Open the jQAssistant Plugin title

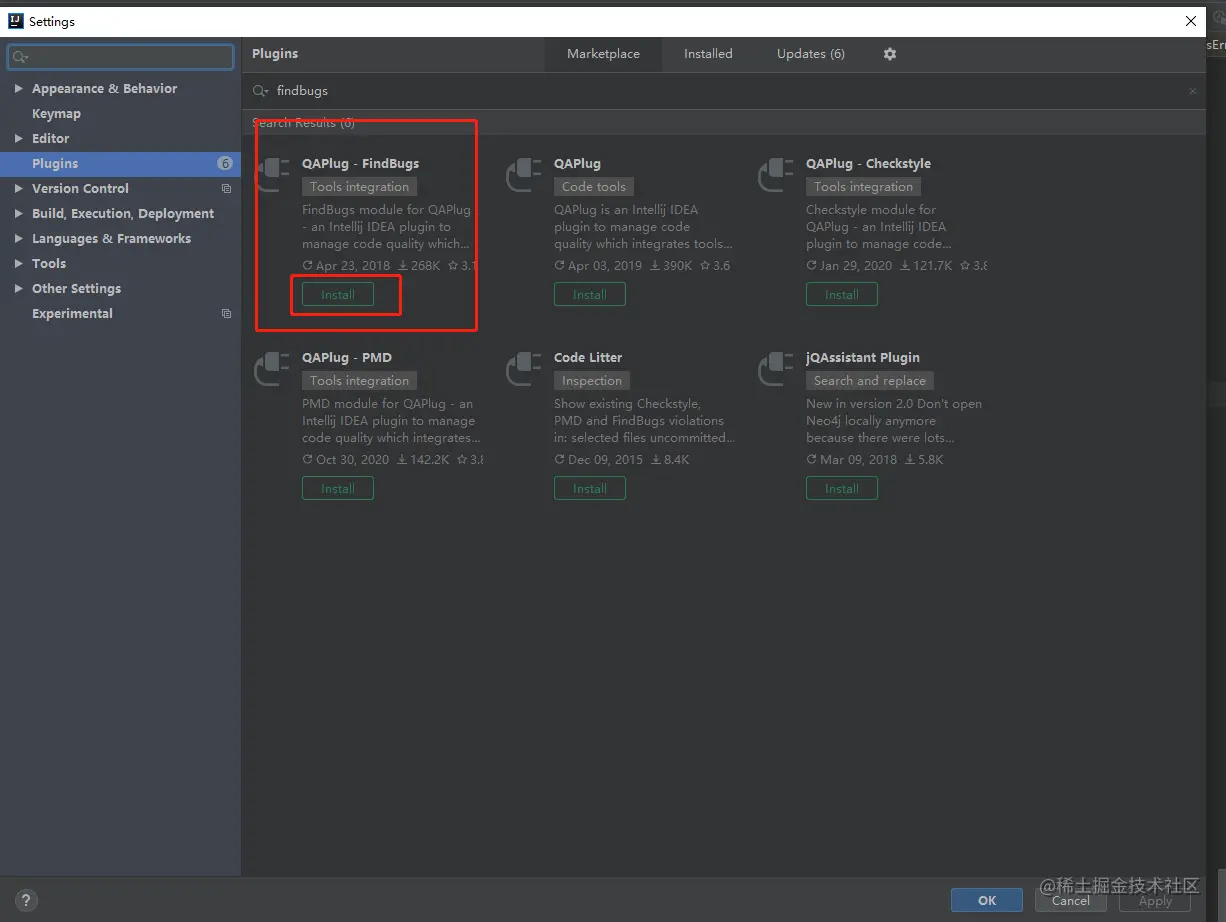[863, 358]
